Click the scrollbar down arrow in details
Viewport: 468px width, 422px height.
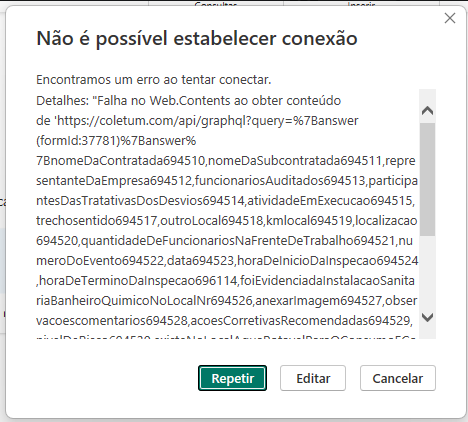(427, 317)
